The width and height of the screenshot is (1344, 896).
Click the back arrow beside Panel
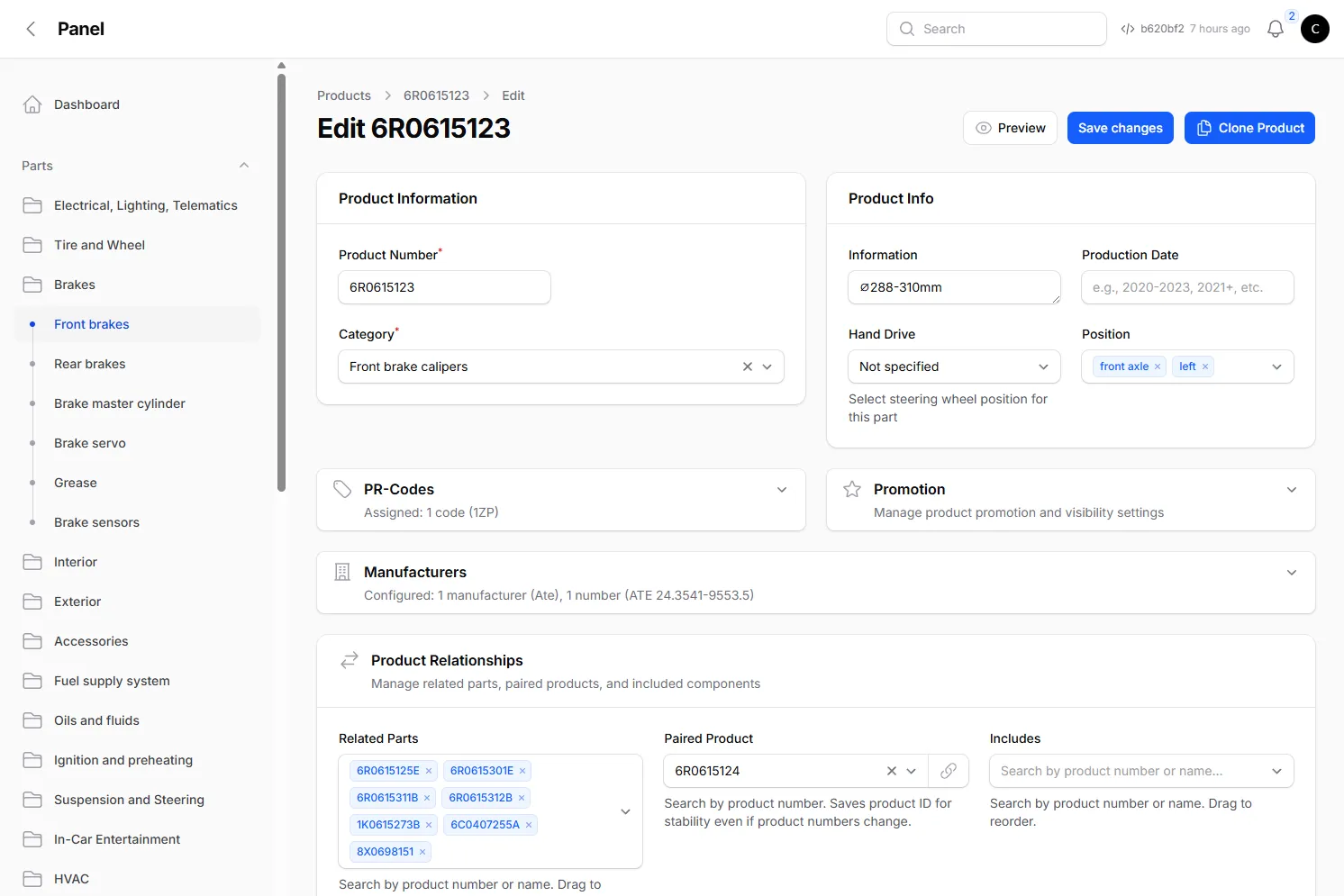click(x=31, y=29)
